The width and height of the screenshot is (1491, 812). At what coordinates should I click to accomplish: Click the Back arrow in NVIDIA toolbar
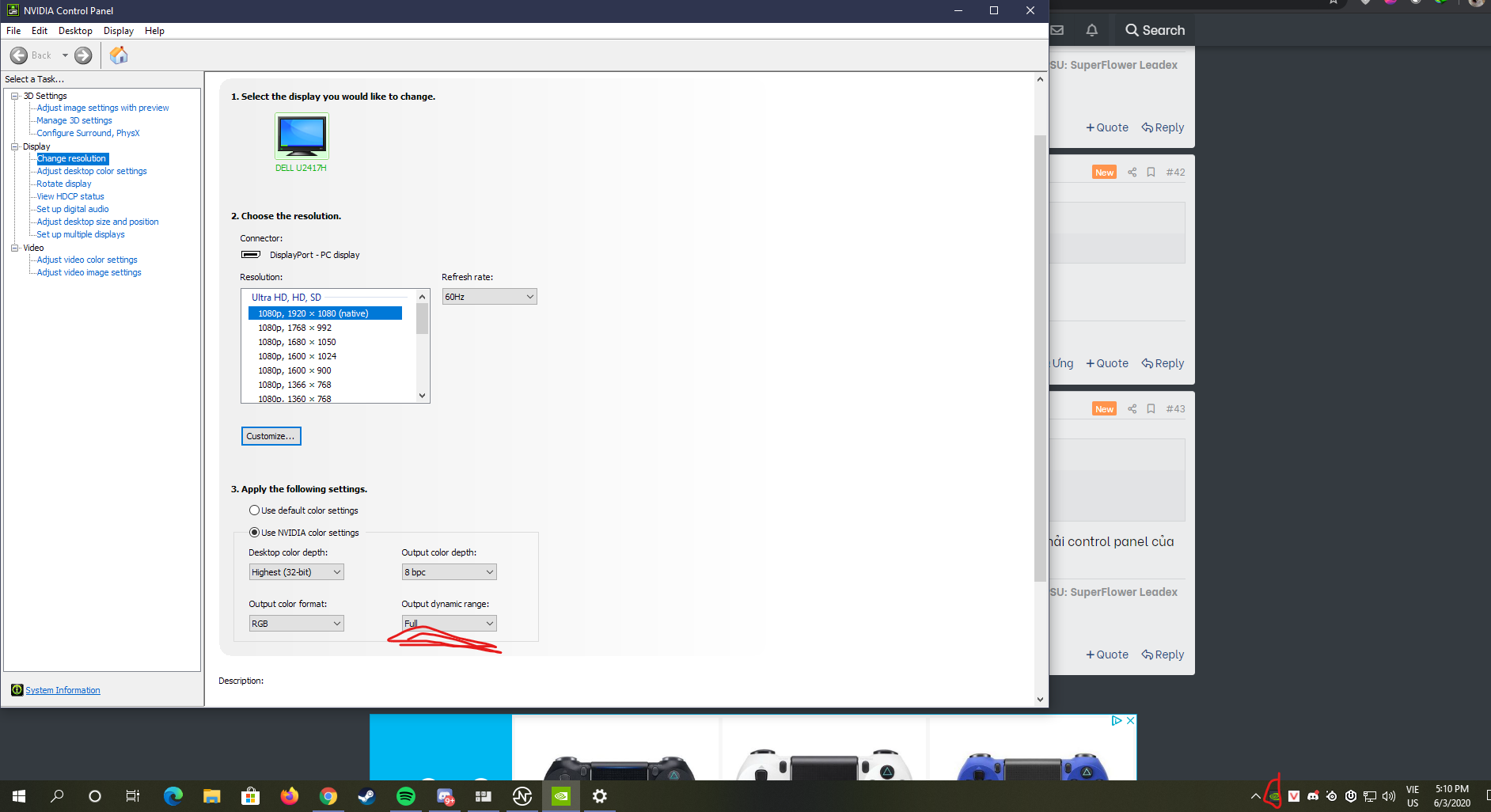coord(19,55)
